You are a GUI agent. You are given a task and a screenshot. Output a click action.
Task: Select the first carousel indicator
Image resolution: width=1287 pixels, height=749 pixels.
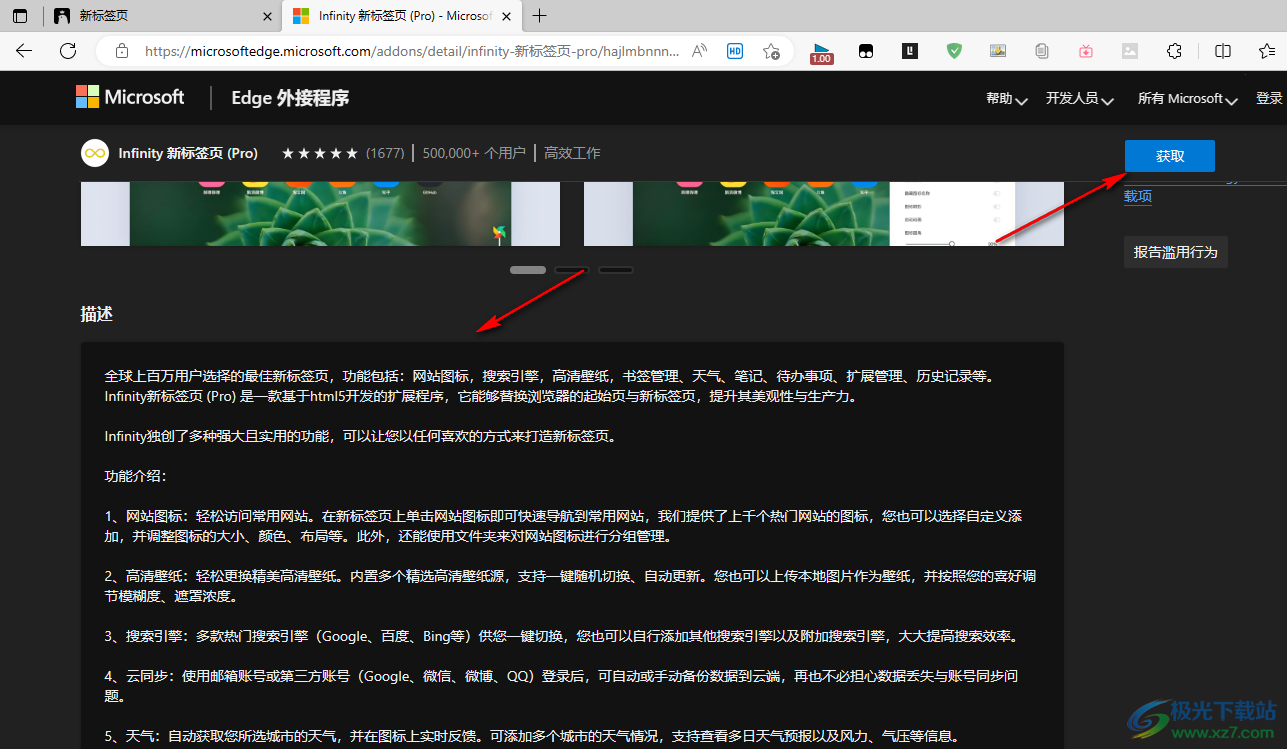pos(528,269)
